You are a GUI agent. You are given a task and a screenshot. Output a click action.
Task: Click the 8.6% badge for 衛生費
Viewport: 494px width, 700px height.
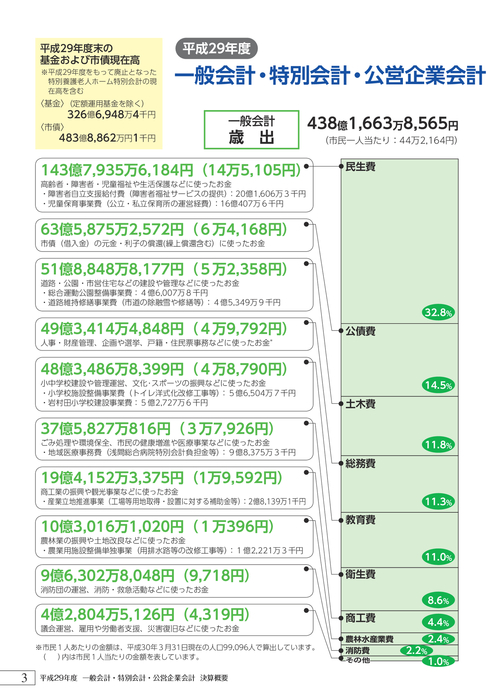[438, 600]
